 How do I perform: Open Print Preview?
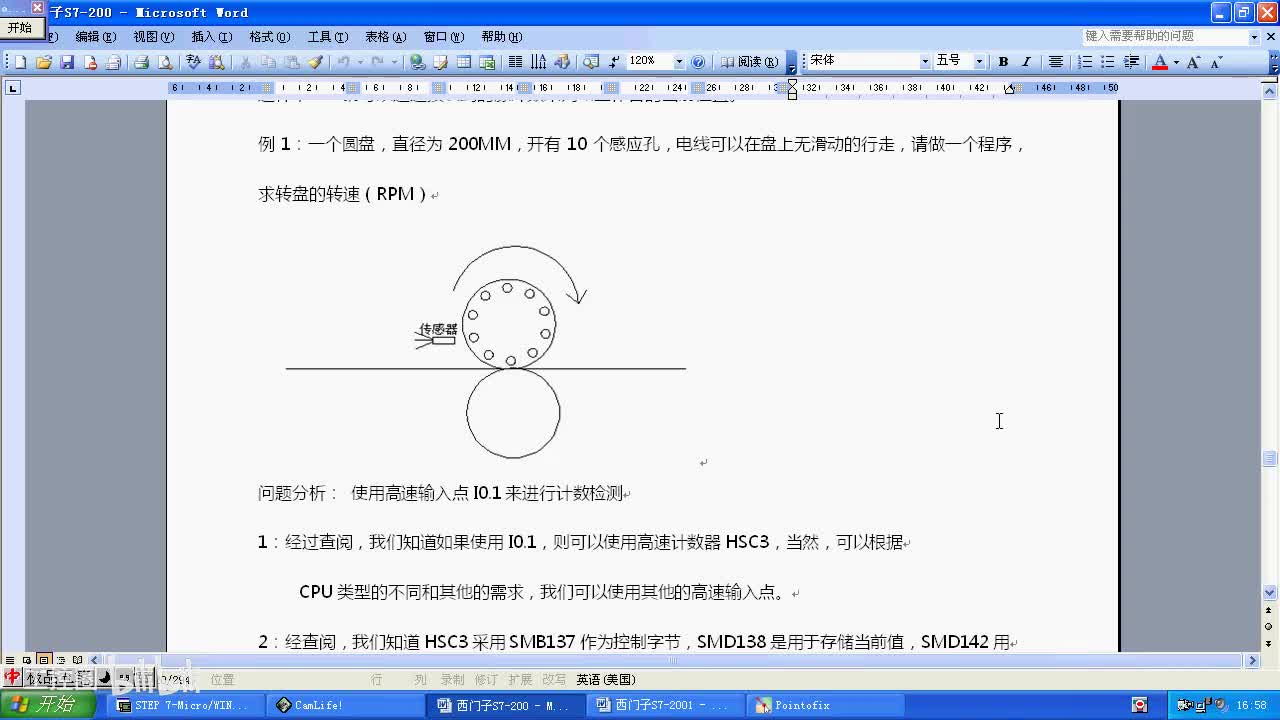click(x=165, y=62)
